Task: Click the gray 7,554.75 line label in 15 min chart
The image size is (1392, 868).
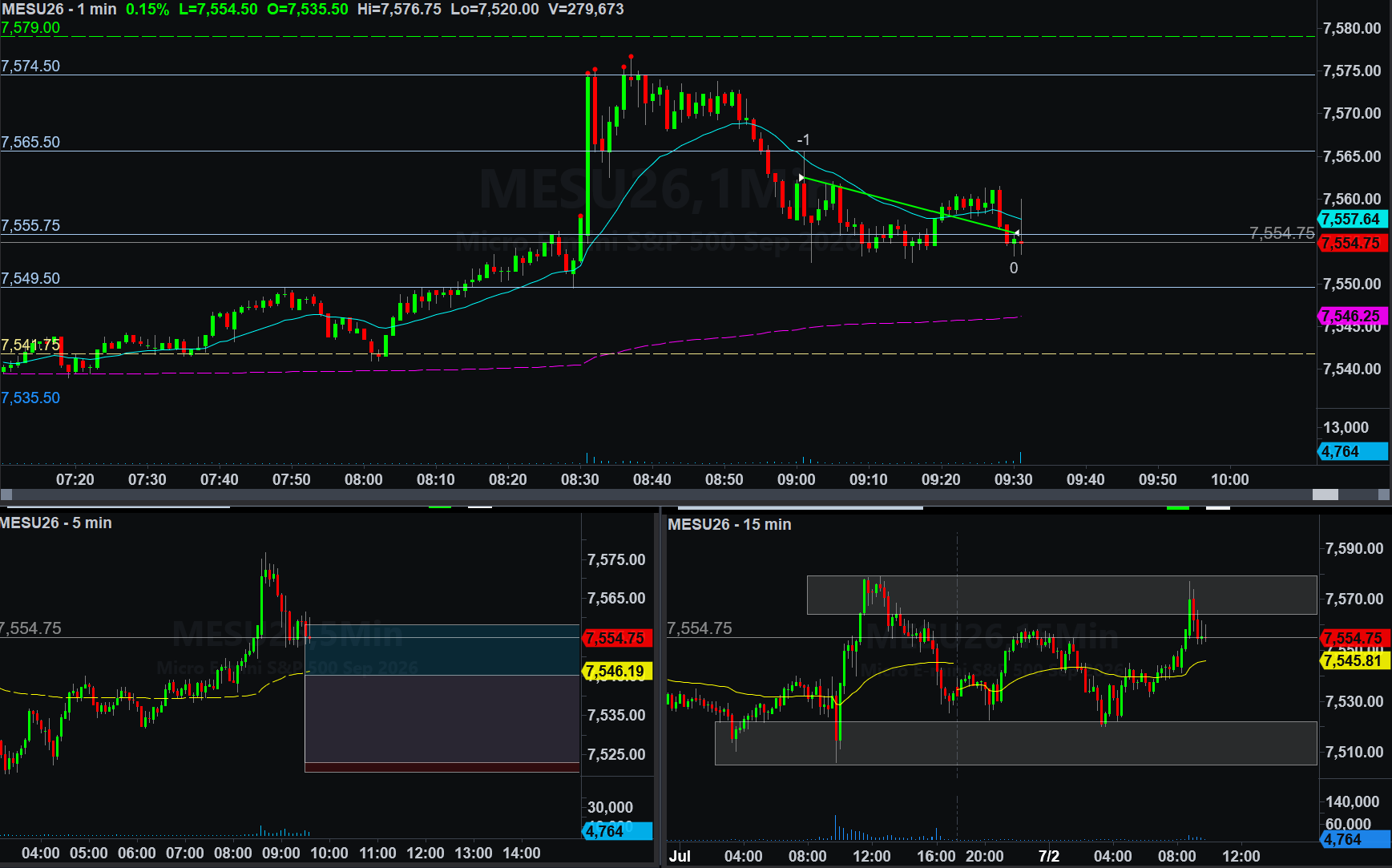Action: click(700, 628)
